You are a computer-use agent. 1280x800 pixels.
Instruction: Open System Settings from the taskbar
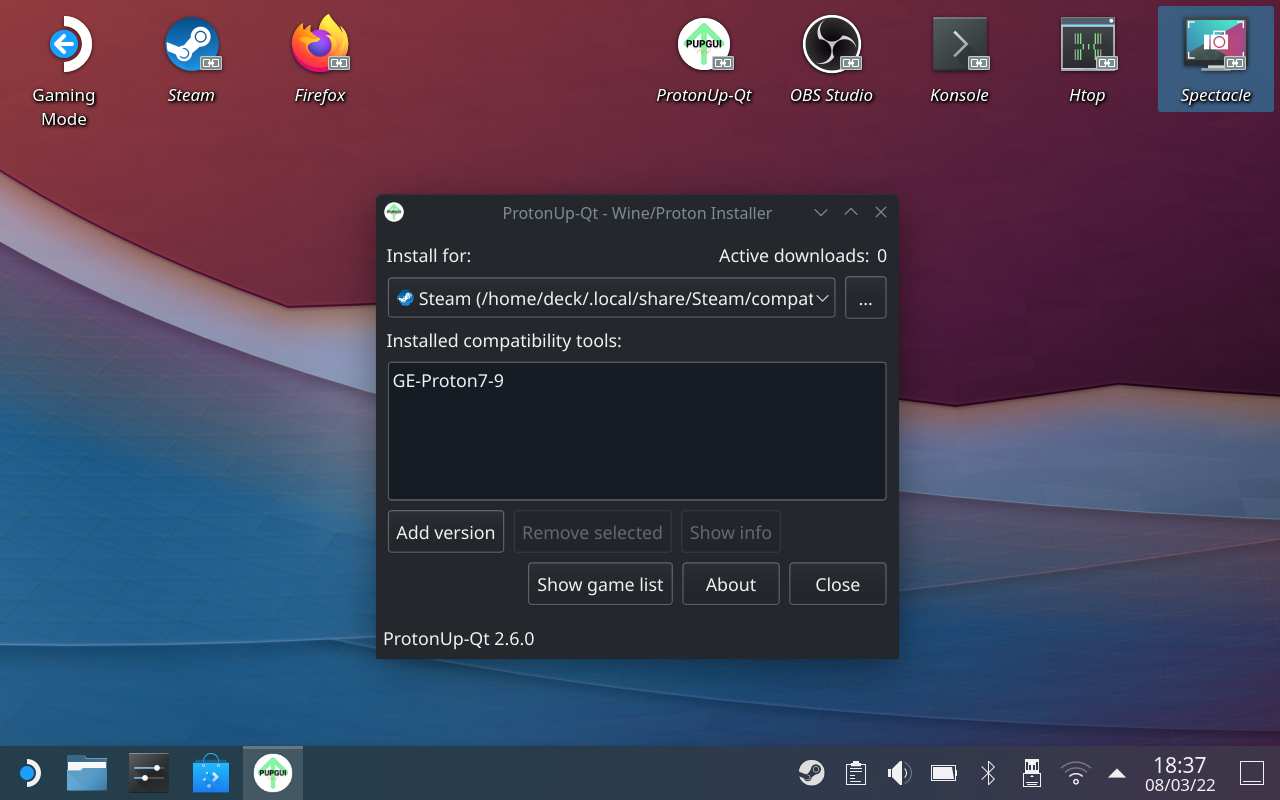[149, 773]
